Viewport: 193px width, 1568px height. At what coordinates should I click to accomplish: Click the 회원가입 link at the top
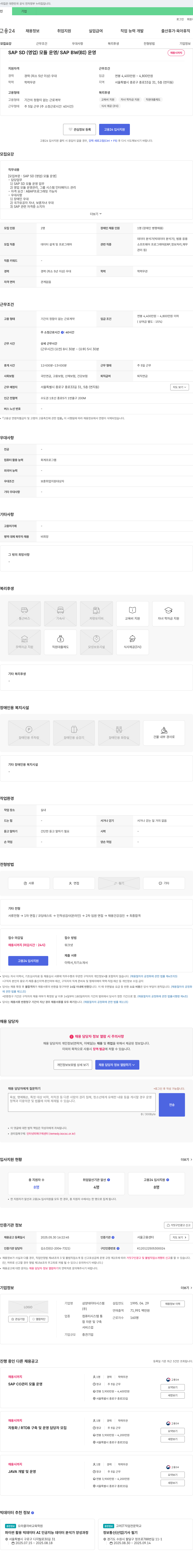(190, 19)
